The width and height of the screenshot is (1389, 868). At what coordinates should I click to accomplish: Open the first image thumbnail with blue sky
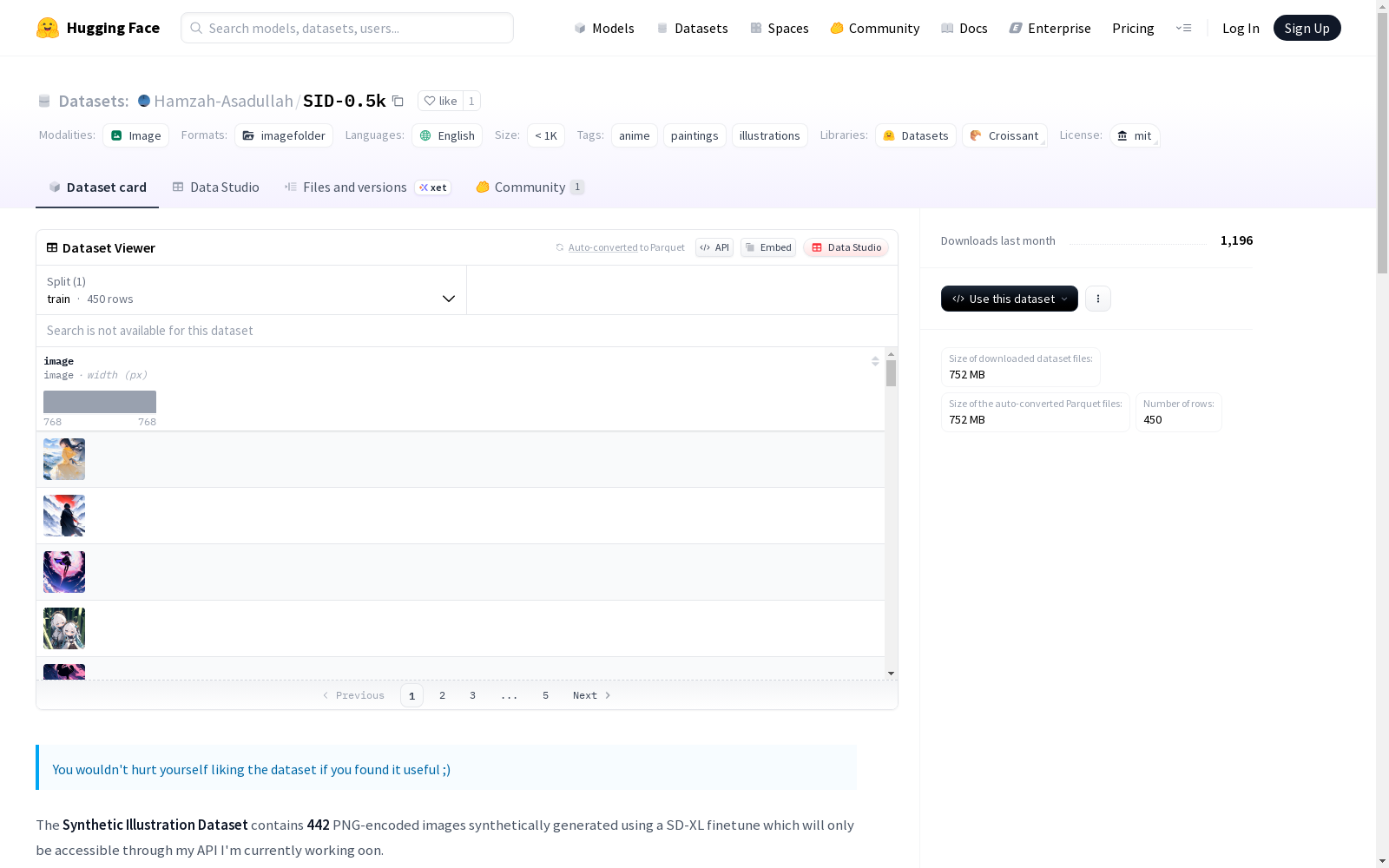[64, 459]
